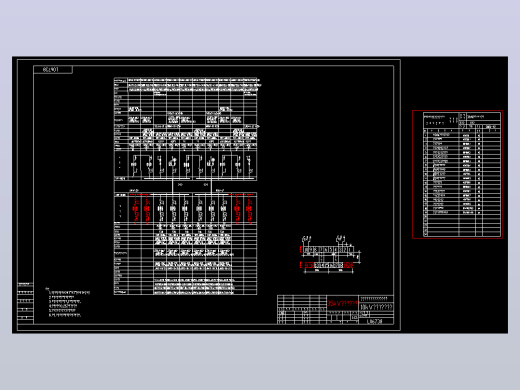Select the drawing number box at top-left corner

tap(53, 70)
